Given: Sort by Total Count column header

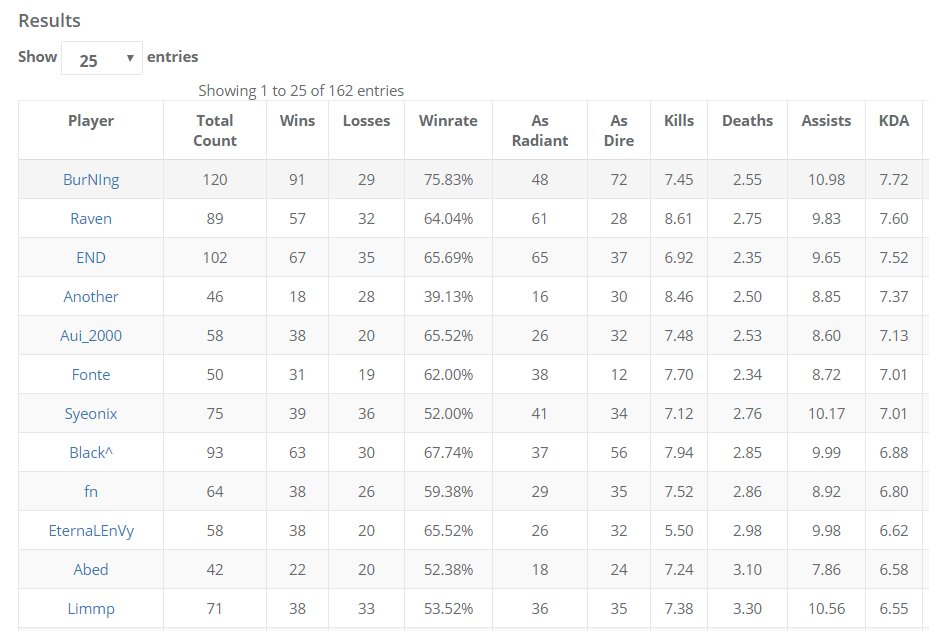Looking at the screenshot, I should click(x=215, y=130).
